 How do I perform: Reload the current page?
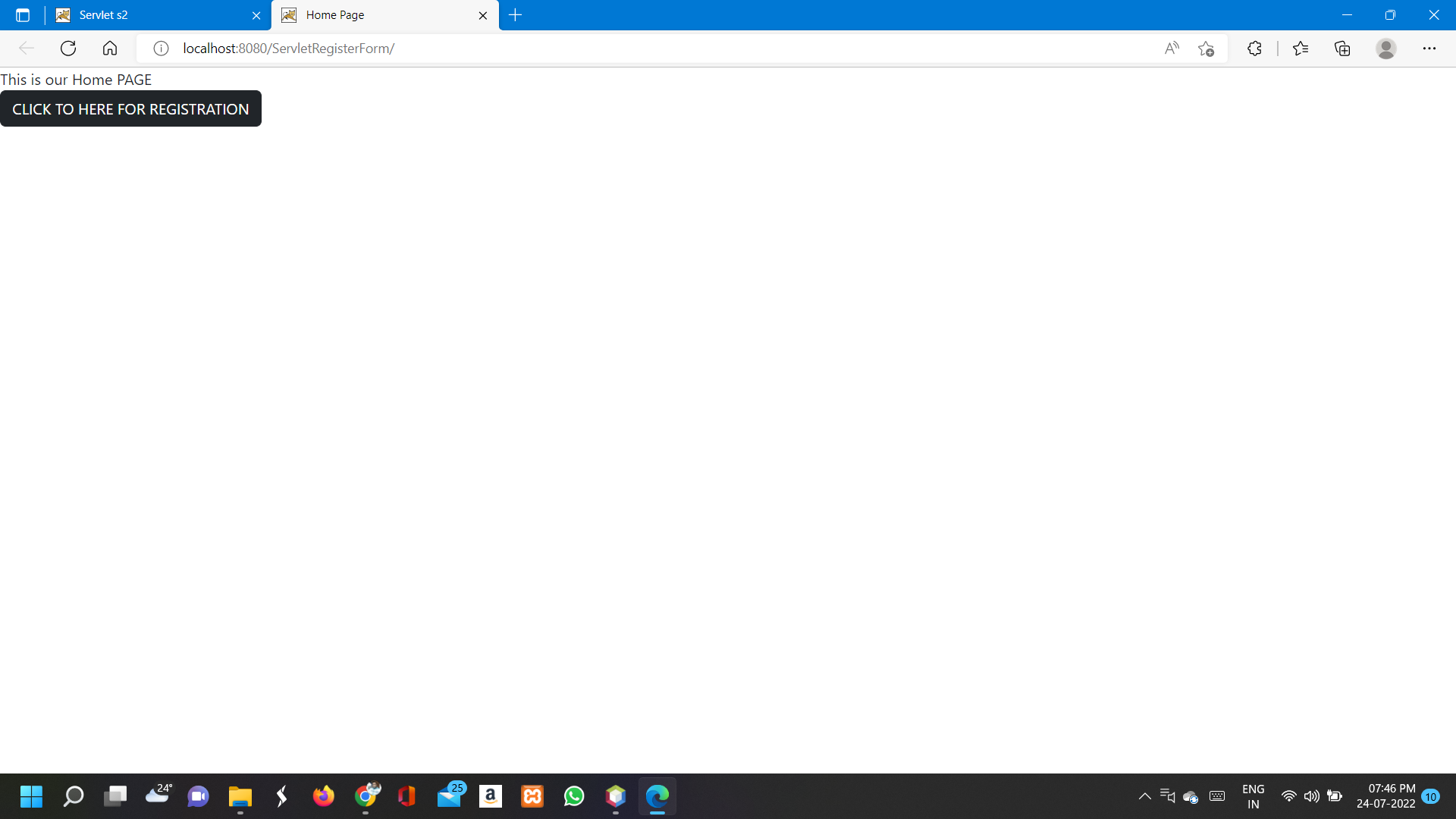tap(68, 49)
